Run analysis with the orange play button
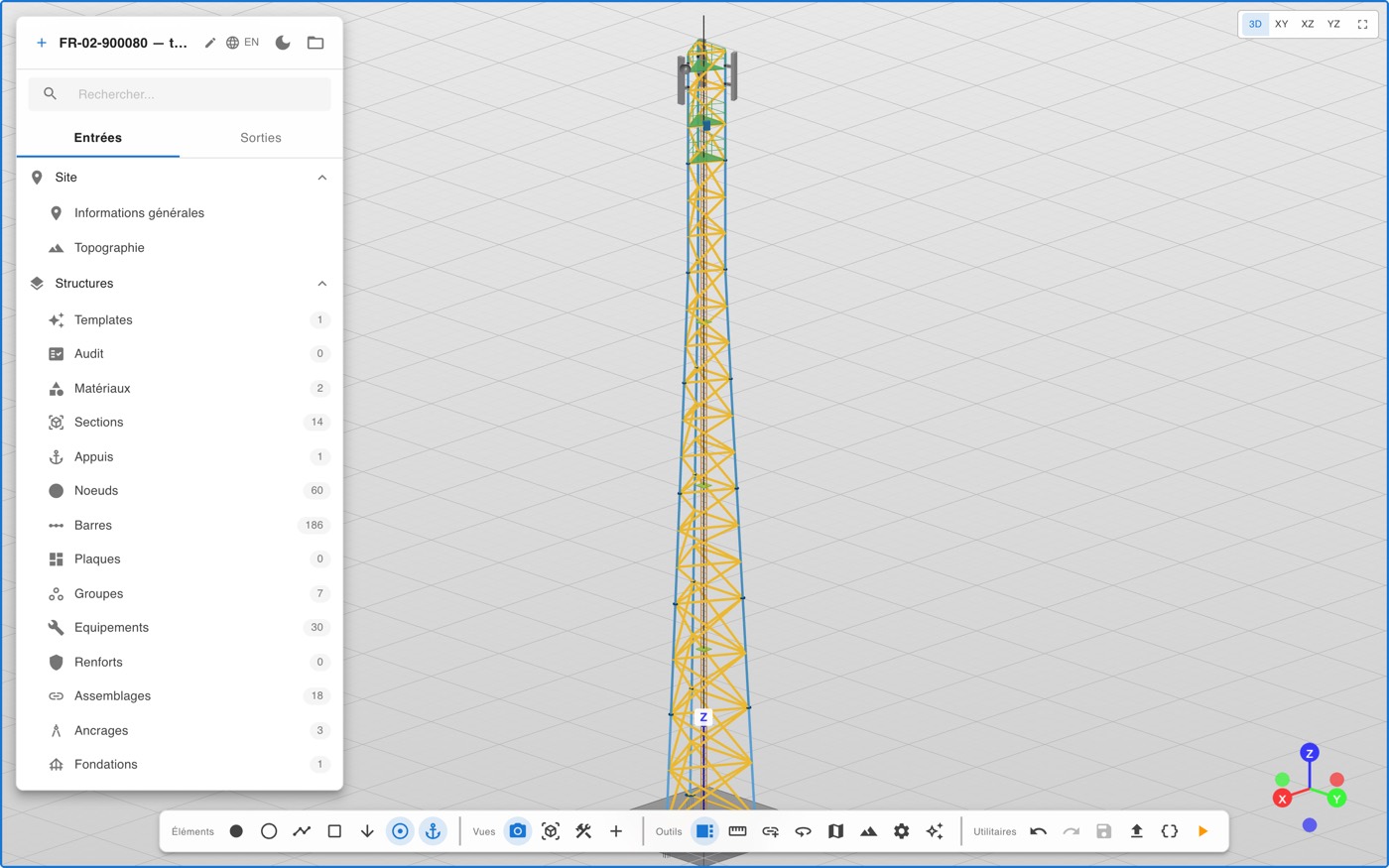Screen dimensions: 1389x868 click(1202, 831)
